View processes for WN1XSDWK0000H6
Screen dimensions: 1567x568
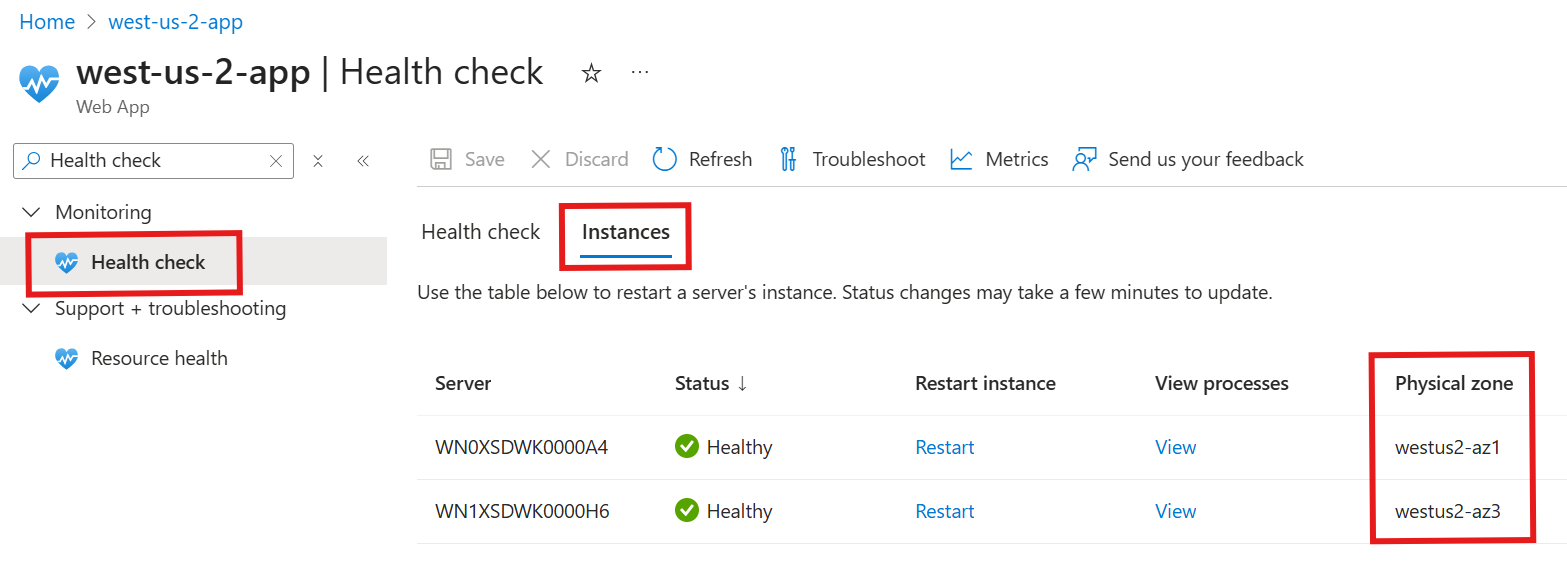tap(1175, 511)
